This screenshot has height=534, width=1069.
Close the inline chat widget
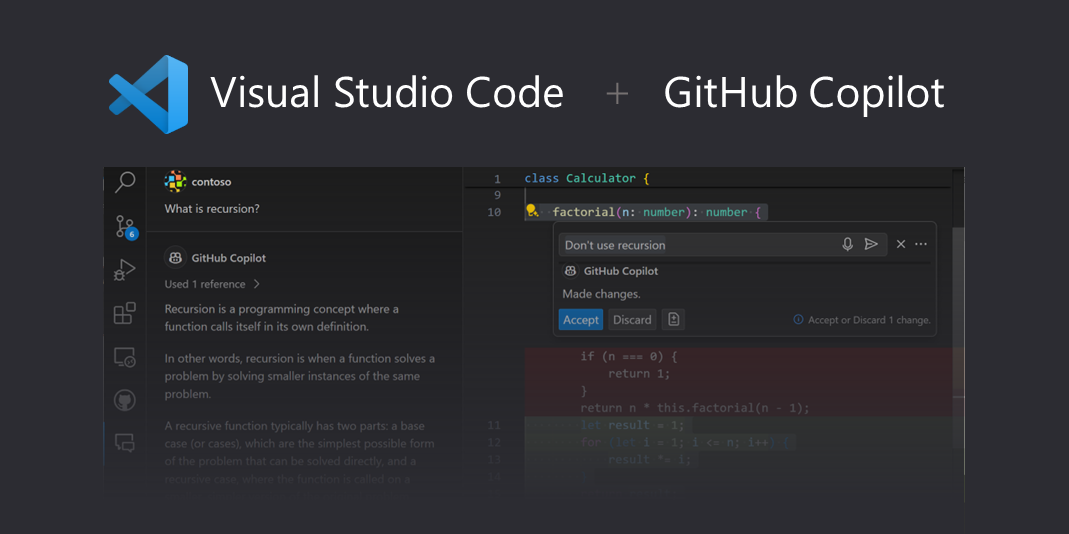click(x=901, y=244)
